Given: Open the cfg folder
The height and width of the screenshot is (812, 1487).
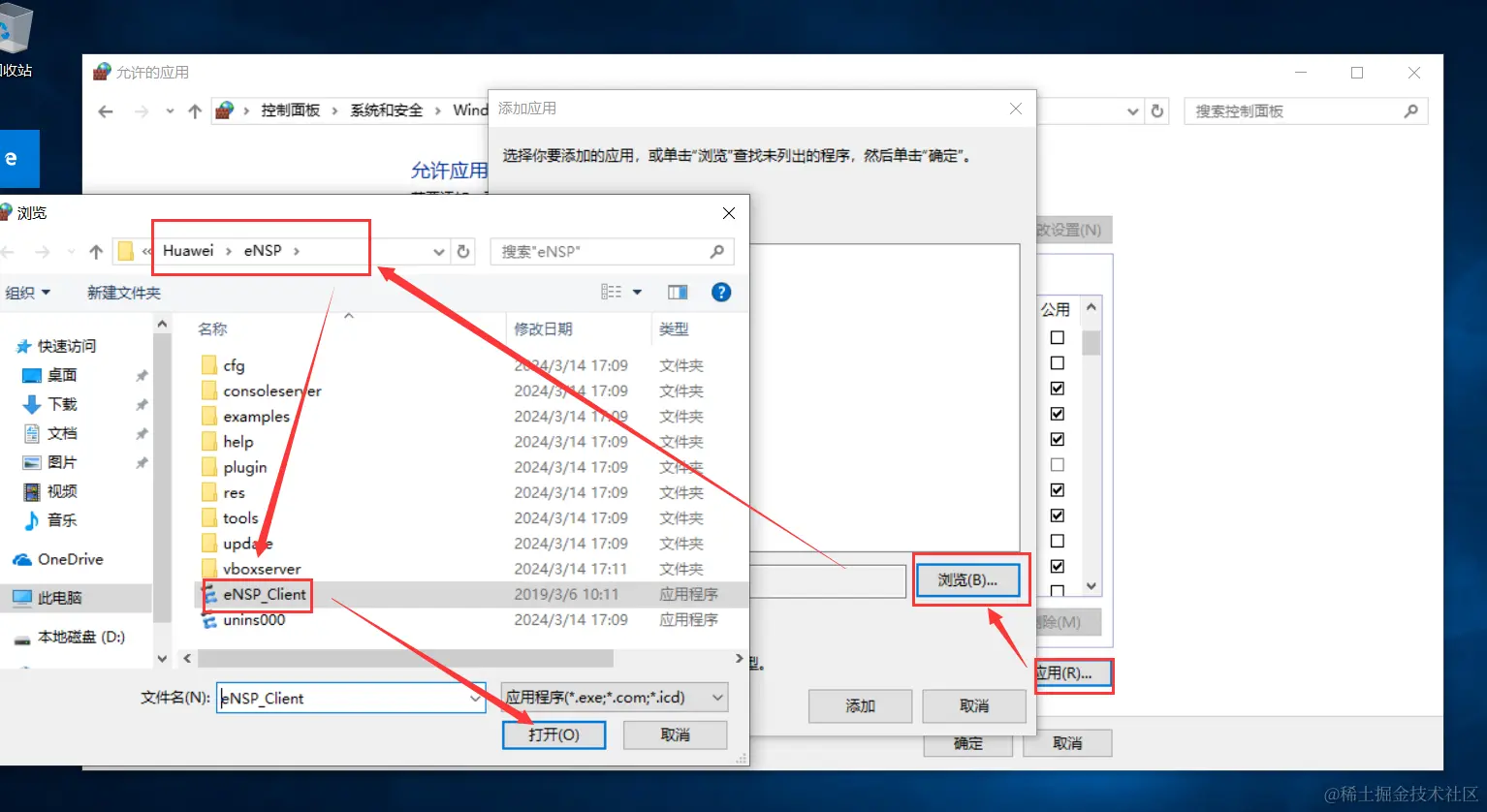Looking at the screenshot, I should [x=234, y=365].
